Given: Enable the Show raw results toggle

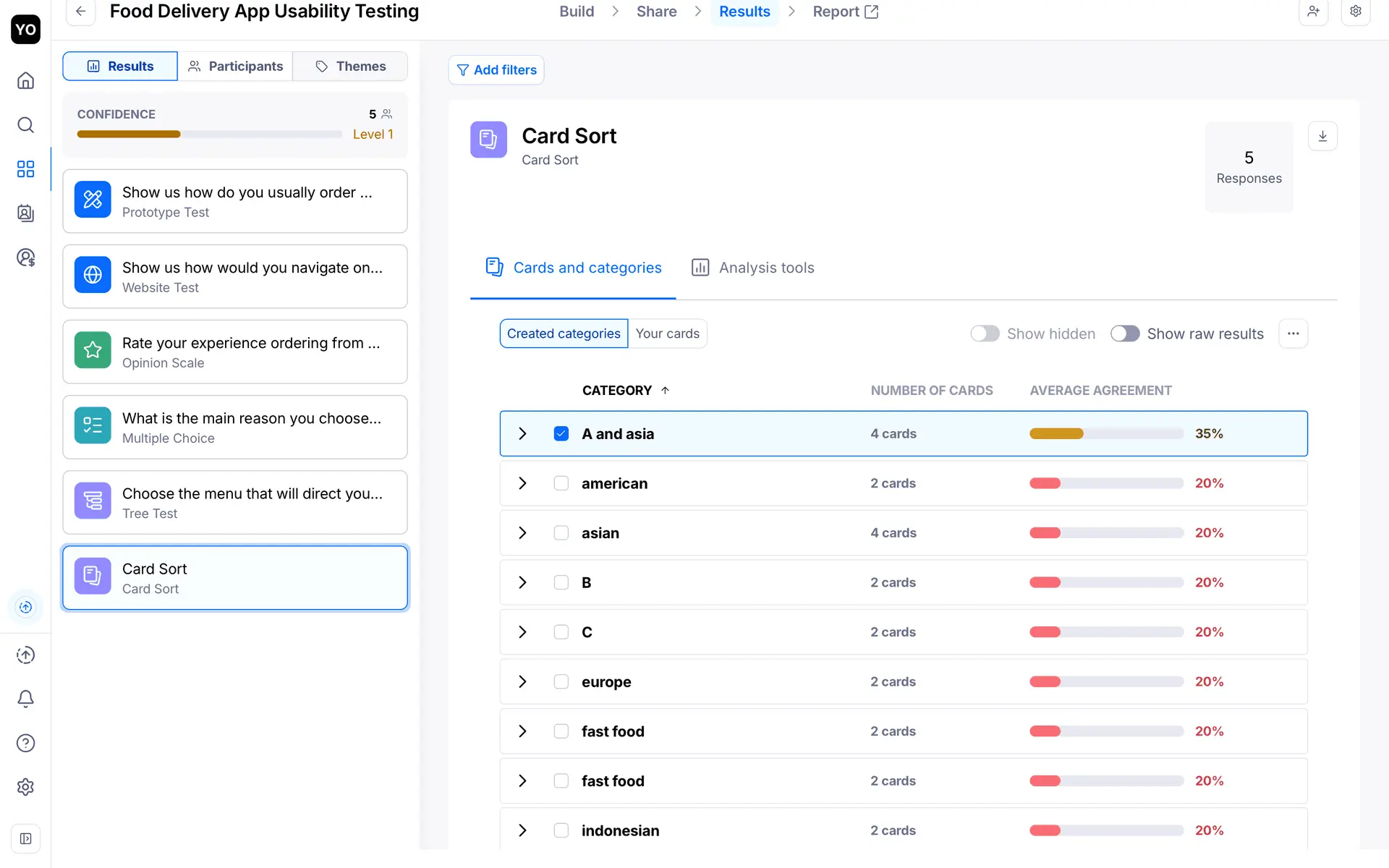Looking at the screenshot, I should tap(1125, 333).
